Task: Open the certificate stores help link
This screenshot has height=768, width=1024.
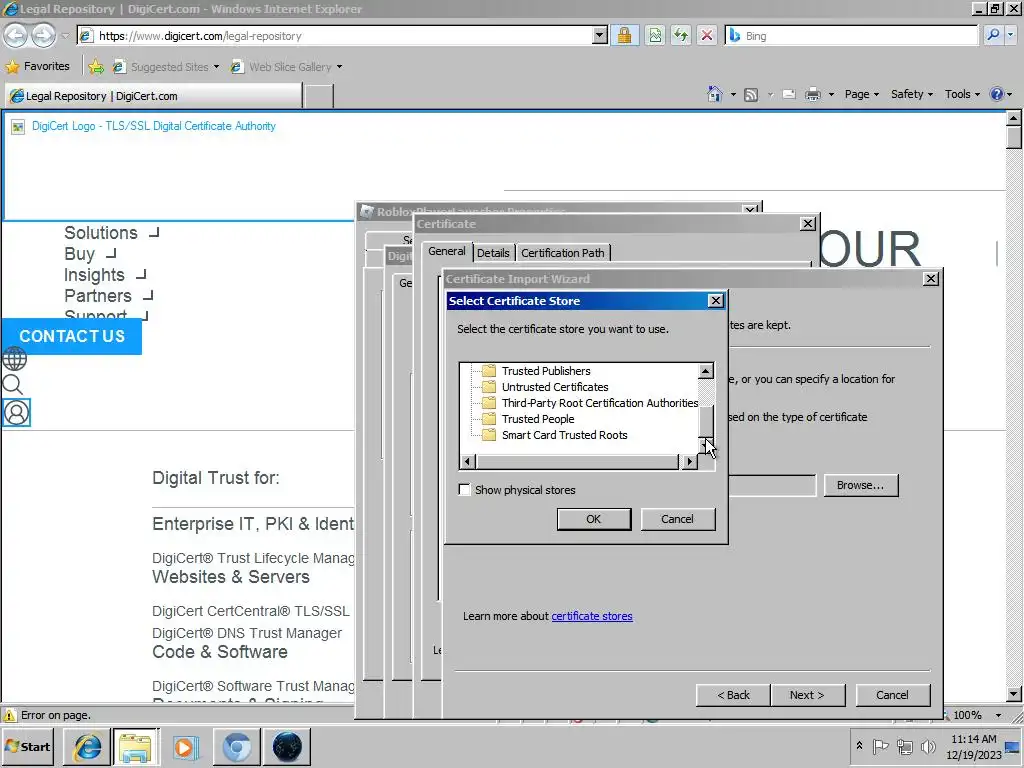Action: click(x=592, y=616)
